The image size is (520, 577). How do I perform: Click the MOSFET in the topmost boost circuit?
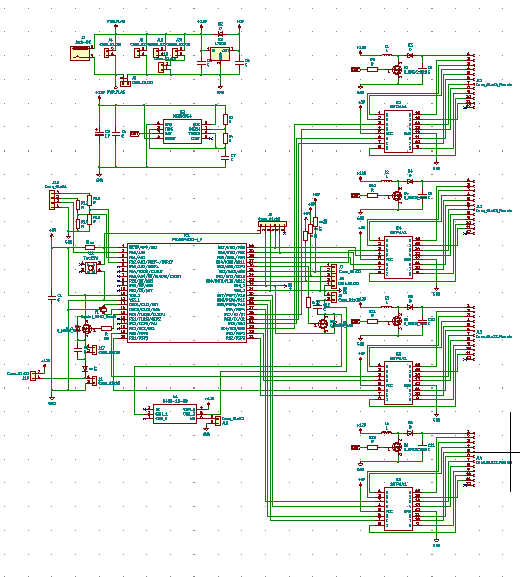397,70
